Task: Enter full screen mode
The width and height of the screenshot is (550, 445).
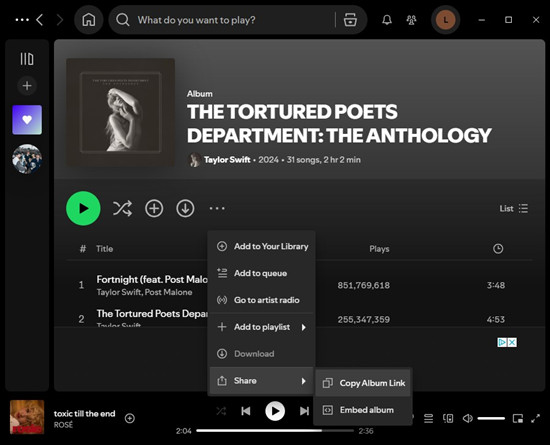Action: pos(536,418)
